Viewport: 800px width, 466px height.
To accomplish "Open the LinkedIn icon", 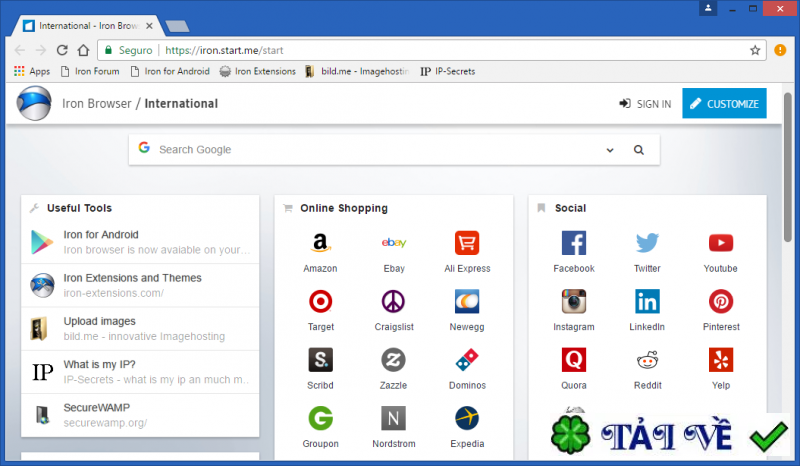I will tap(647, 302).
